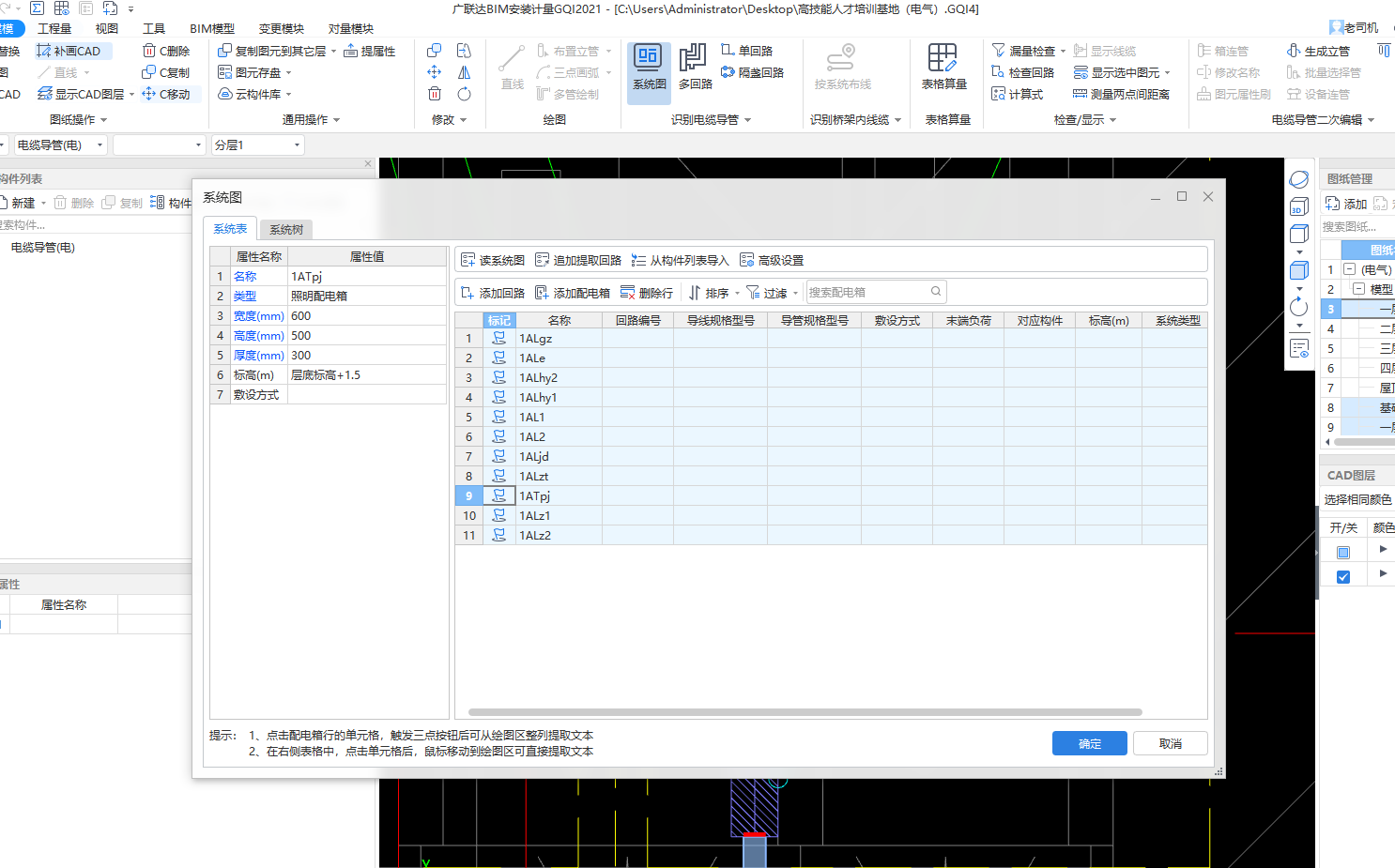
Task: Open 计算式 tool
Action: tap(1018, 94)
